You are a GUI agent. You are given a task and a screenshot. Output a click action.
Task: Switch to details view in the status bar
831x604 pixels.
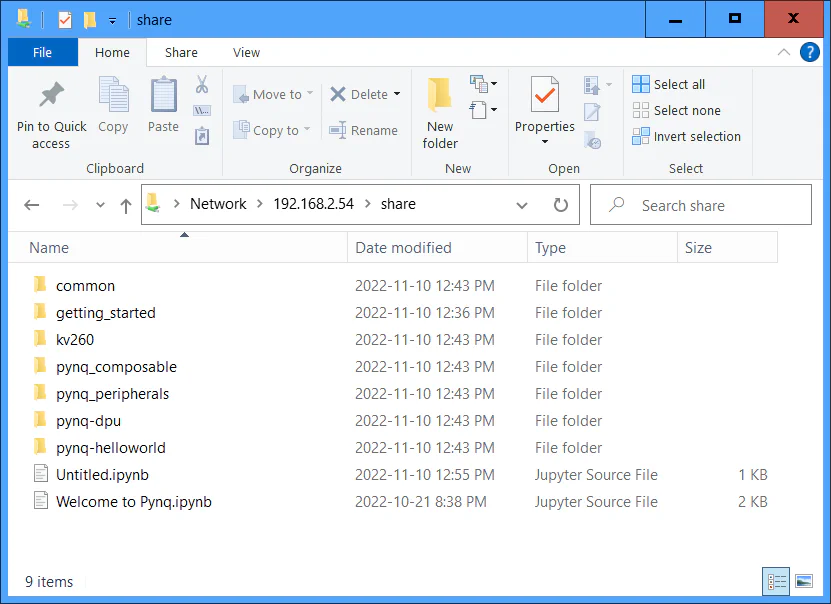(777, 581)
